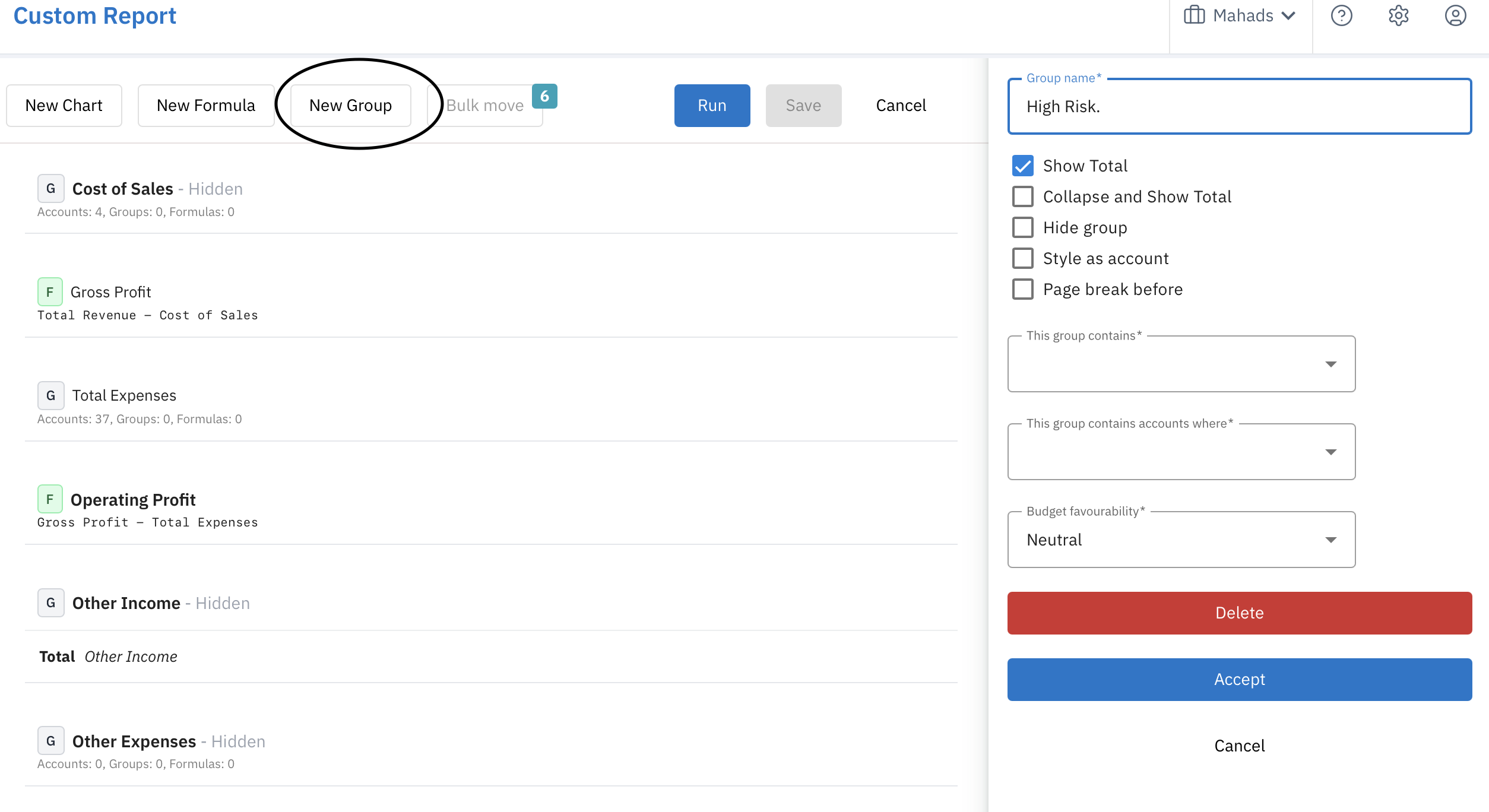
Task: Click the Gross Profit F formula icon
Action: point(50,292)
